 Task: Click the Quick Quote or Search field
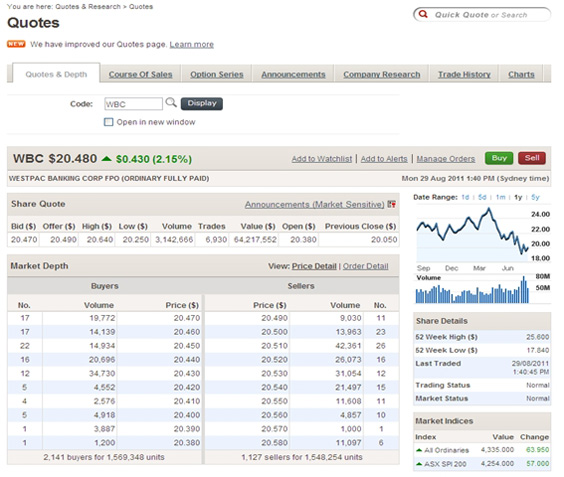(x=482, y=15)
